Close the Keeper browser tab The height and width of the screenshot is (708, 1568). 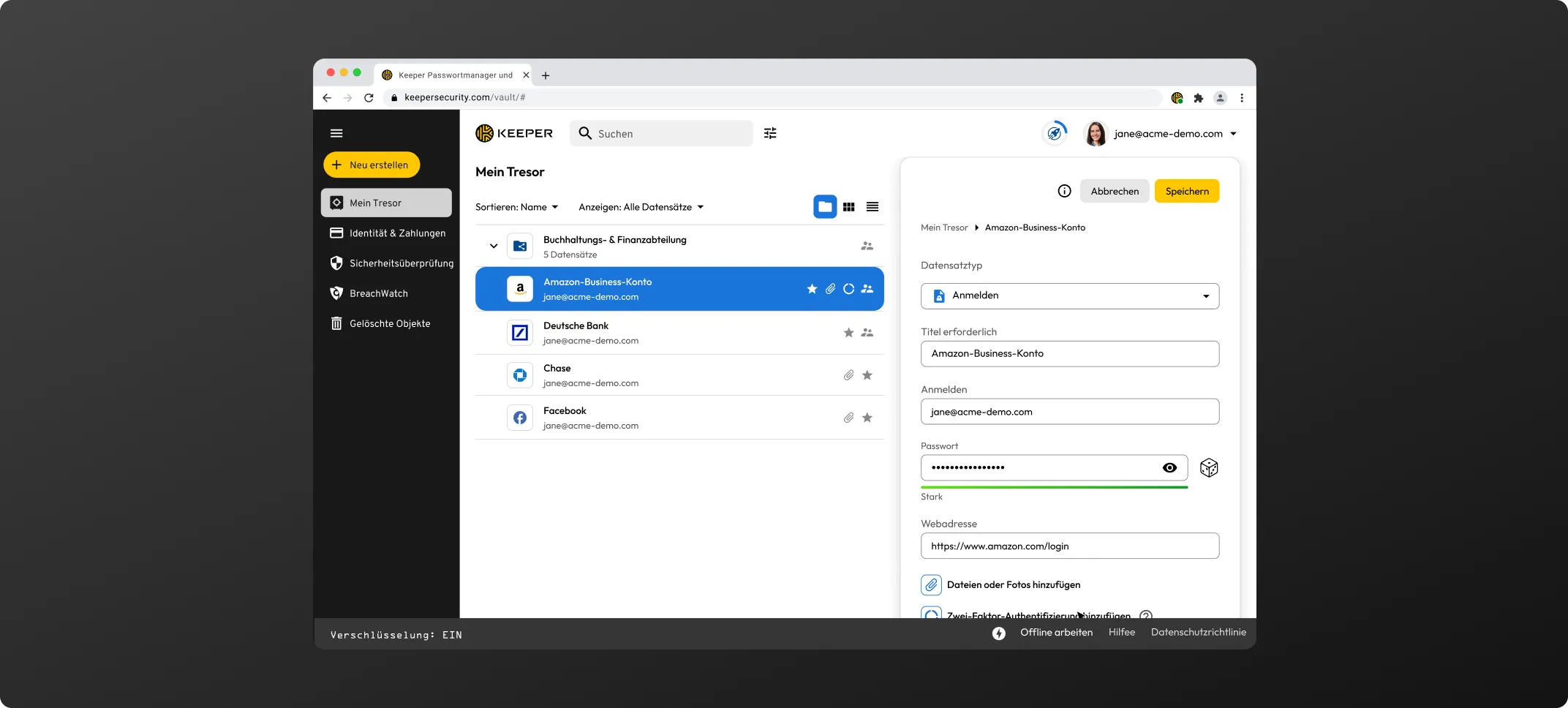(526, 75)
